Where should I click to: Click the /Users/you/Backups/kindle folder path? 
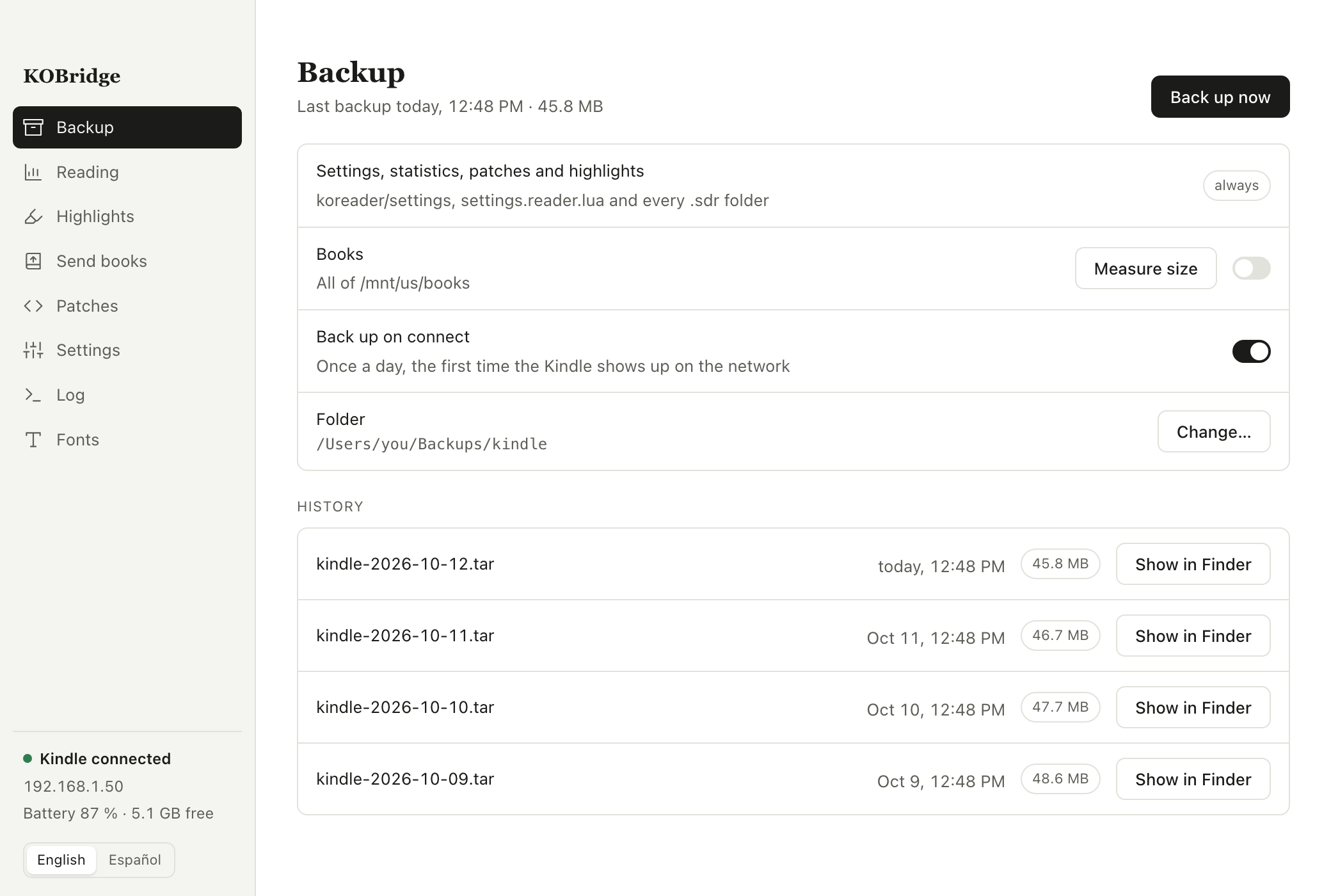431,444
